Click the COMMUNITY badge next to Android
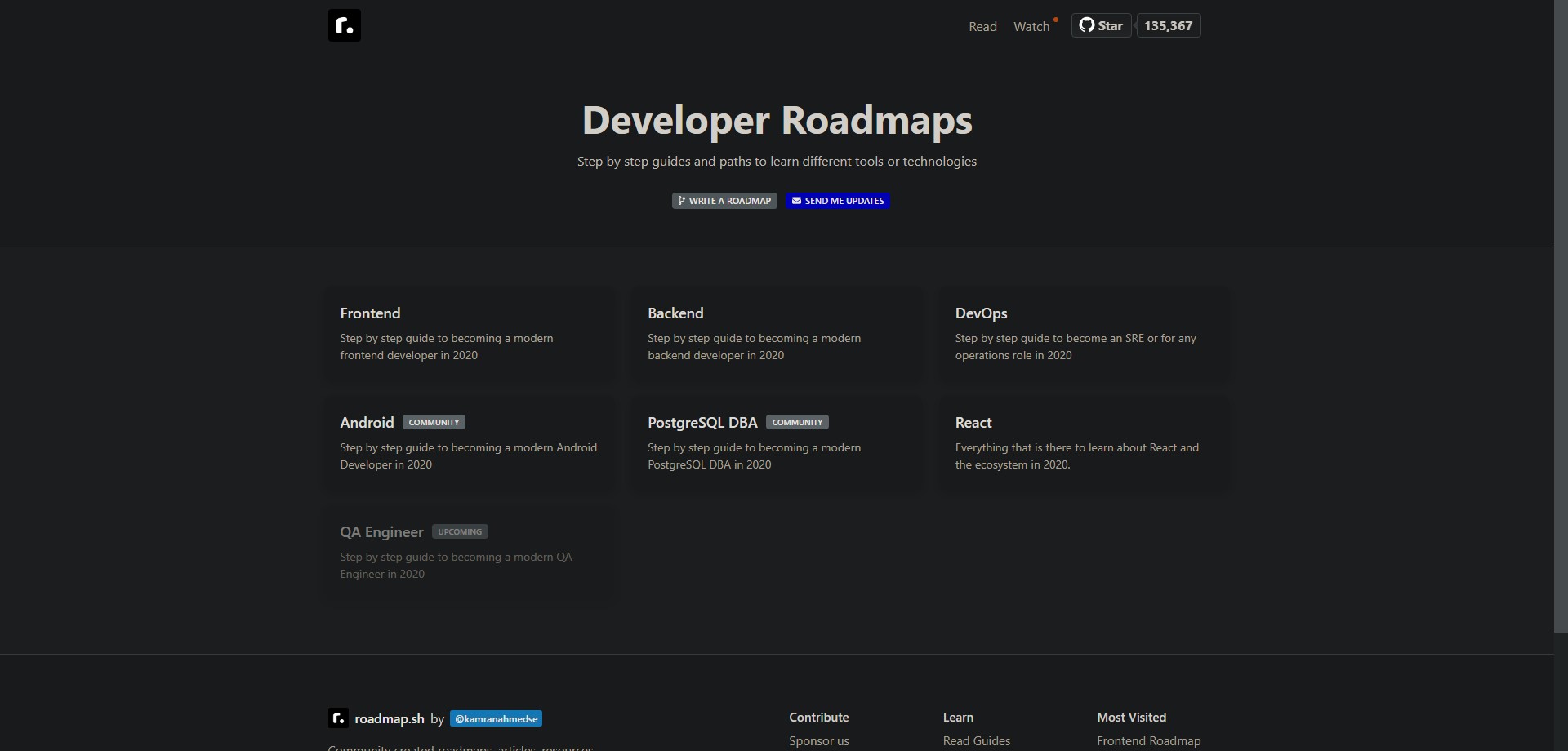Image resolution: width=1568 pixels, height=751 pixels. click(x=434, y=422)
